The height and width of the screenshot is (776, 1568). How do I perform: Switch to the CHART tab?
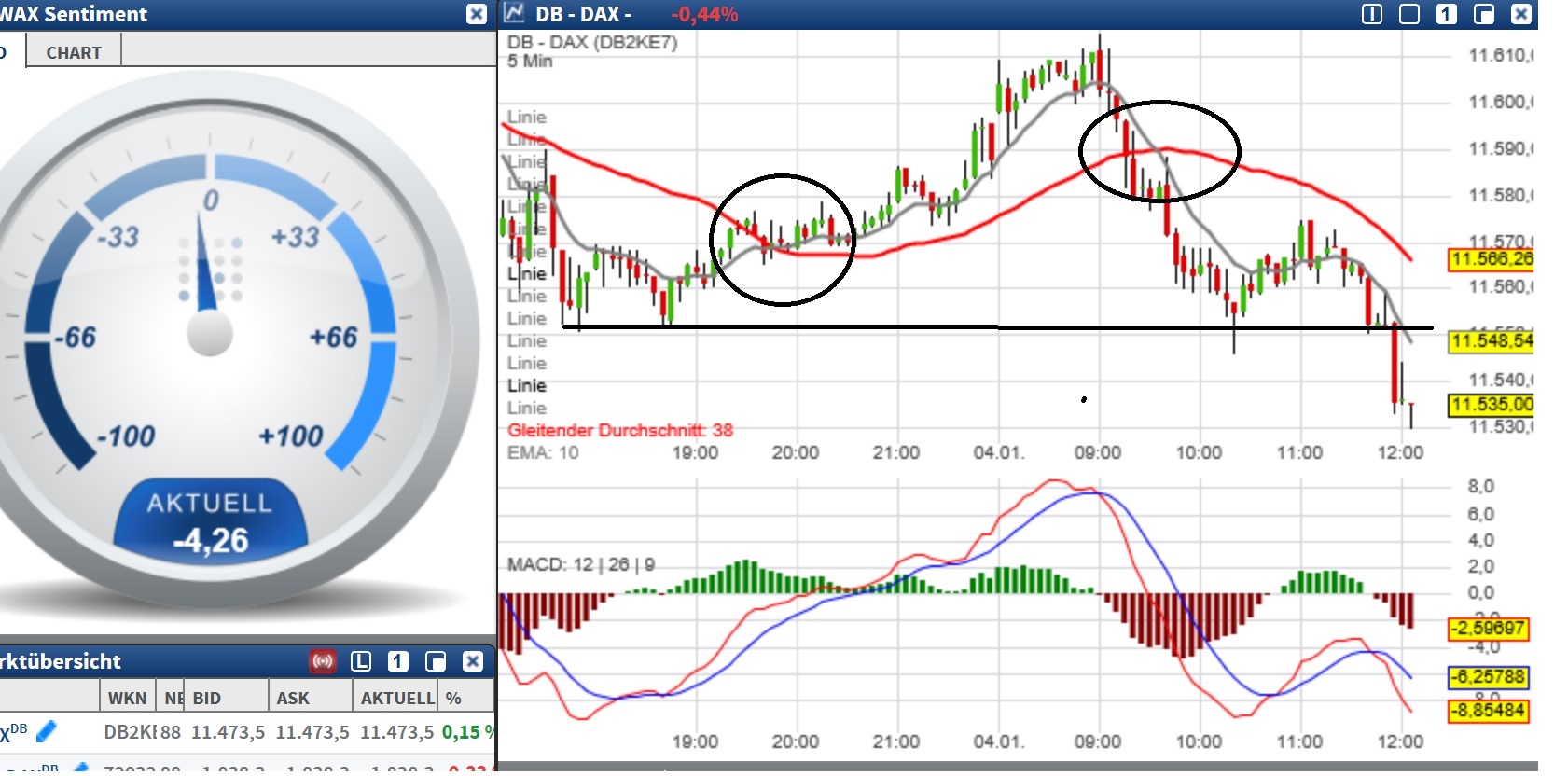[x=74, y=52]
